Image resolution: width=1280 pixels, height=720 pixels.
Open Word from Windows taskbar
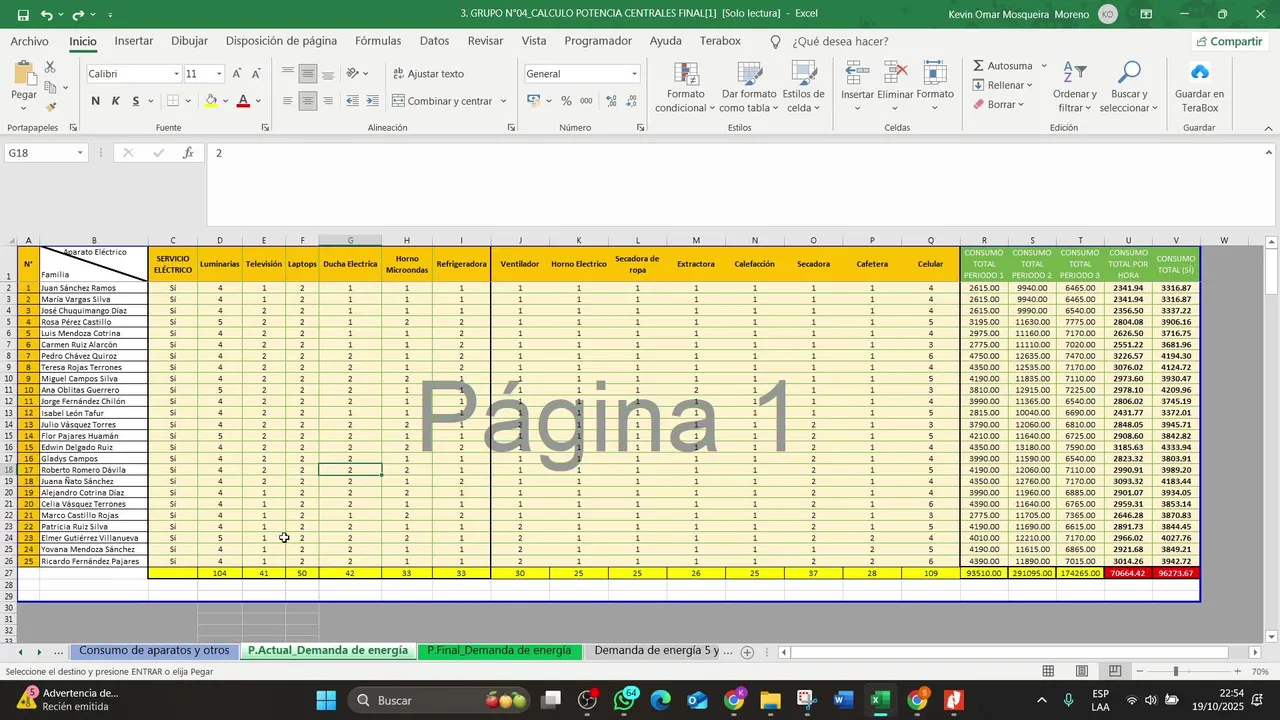coord(843,700)
